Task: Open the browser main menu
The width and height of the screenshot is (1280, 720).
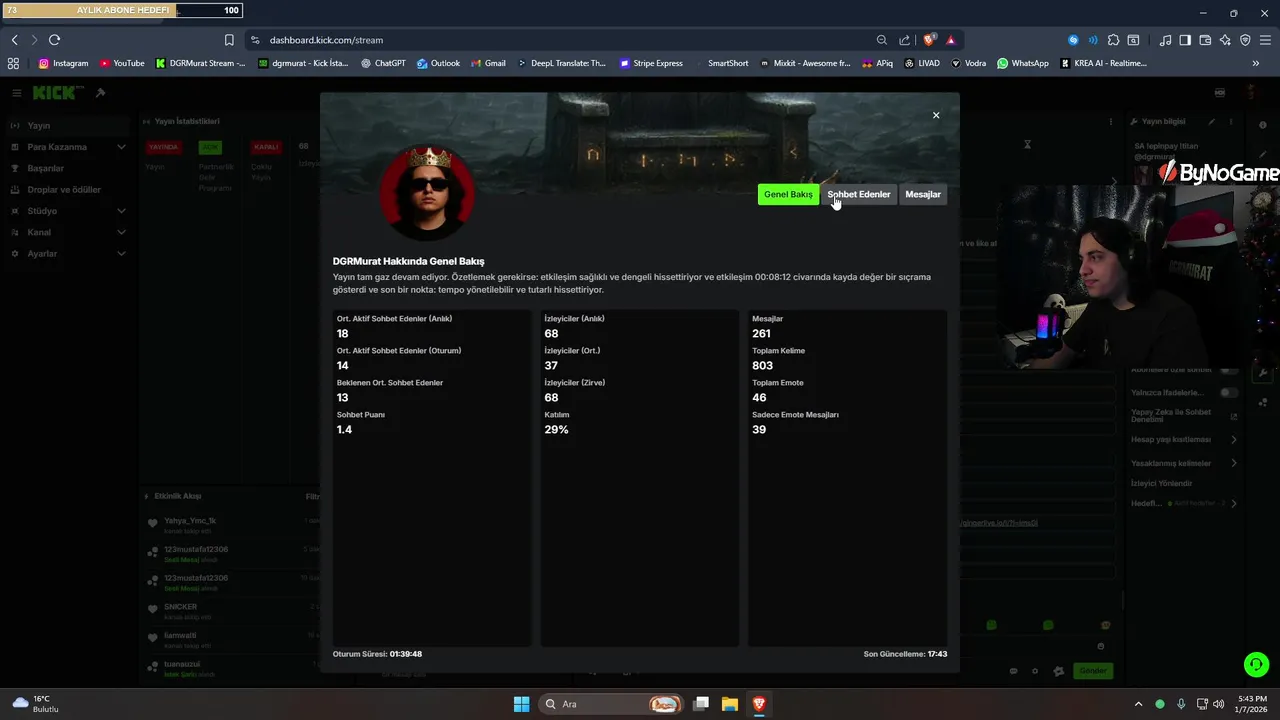Action: coord(1265,40)
